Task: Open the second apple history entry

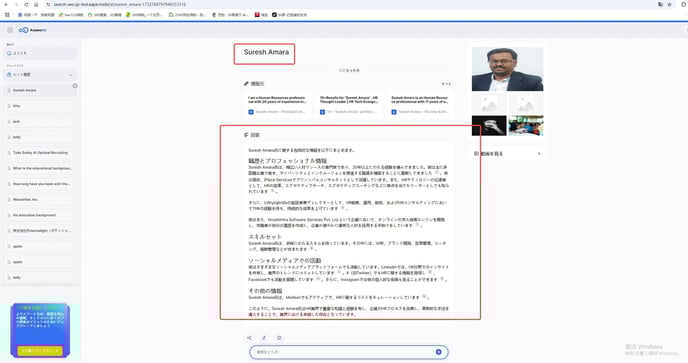Action: point(40,262)
